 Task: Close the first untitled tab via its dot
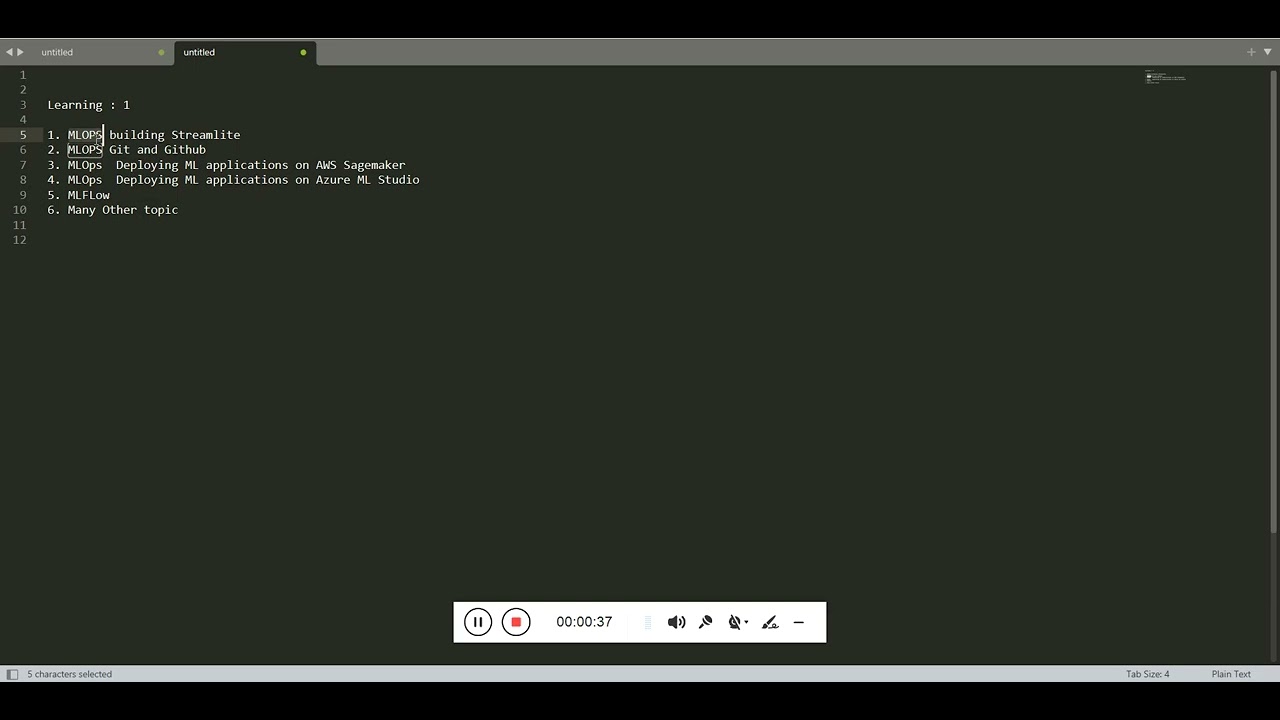coord(161,52)
